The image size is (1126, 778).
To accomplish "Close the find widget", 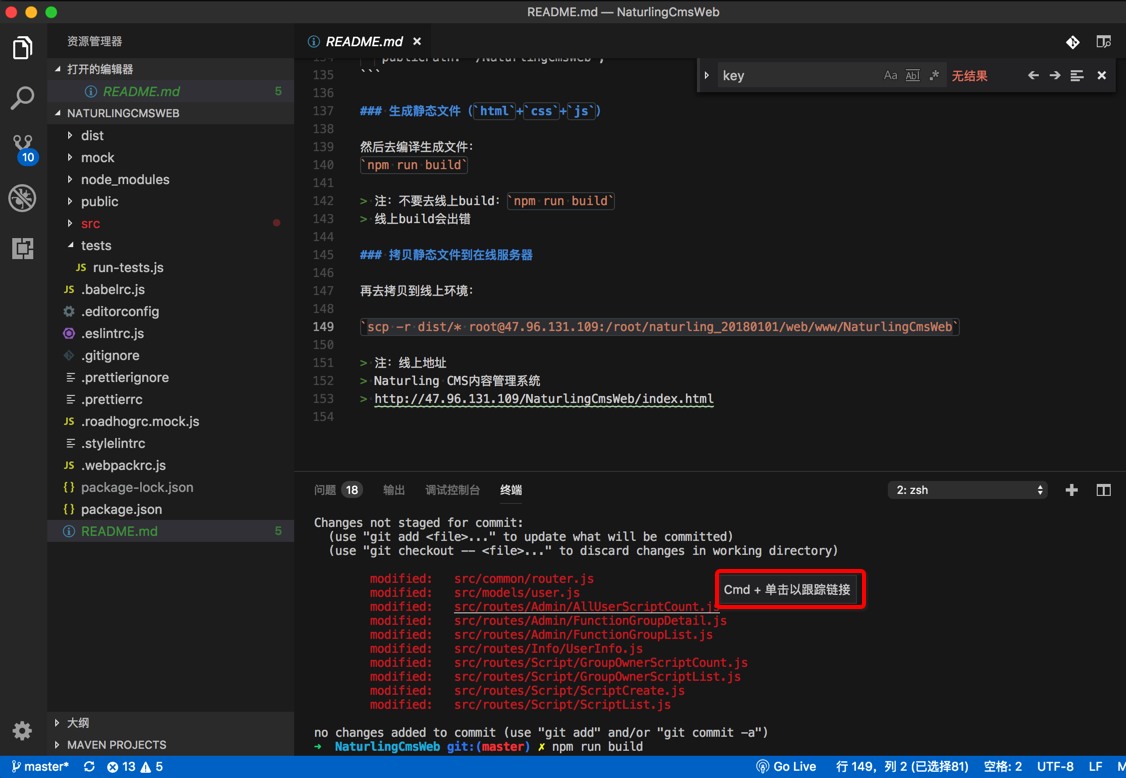I will 1102,75.
